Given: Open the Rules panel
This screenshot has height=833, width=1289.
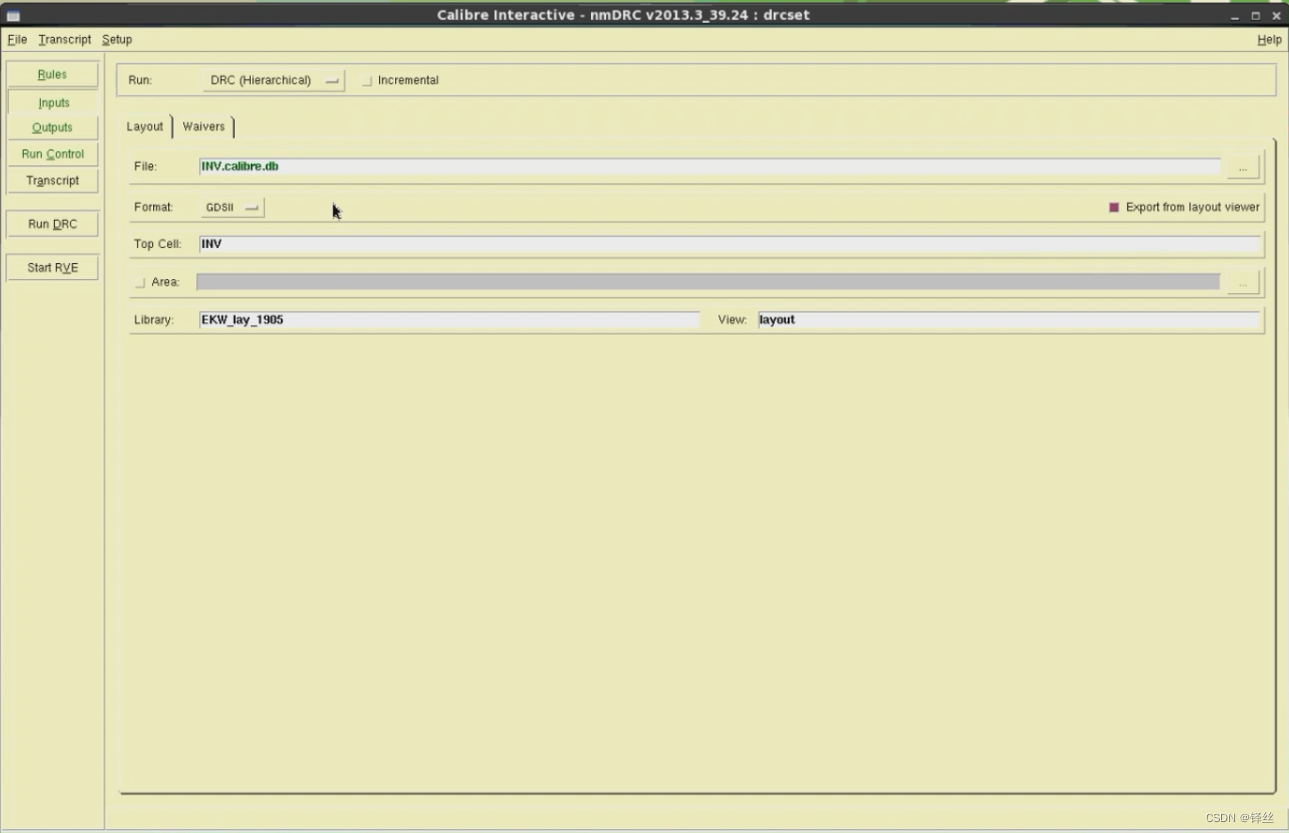Looking at the screenshot, I should [52, 75].
